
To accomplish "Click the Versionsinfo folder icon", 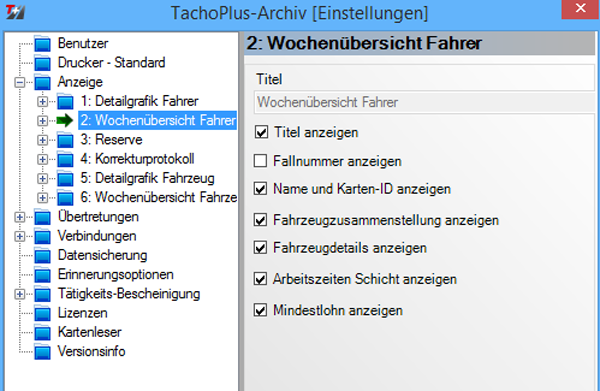I will coord(42,352).
